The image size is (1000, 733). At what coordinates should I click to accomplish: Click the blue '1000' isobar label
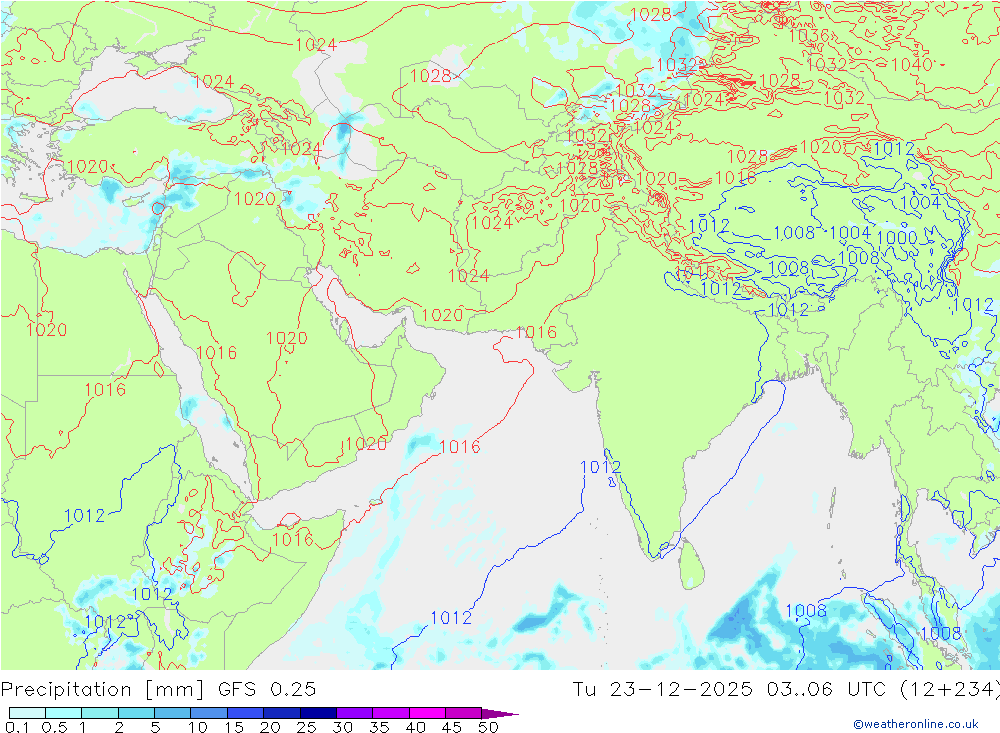tap(897, 238)
